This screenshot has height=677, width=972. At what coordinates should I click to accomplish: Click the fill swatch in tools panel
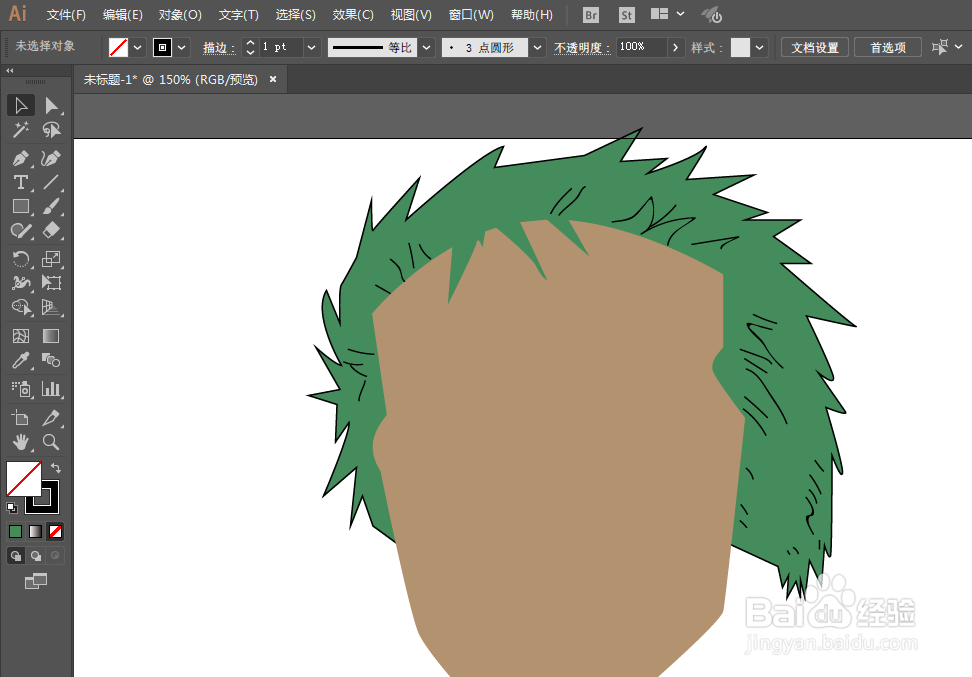(x=24, y=479)
